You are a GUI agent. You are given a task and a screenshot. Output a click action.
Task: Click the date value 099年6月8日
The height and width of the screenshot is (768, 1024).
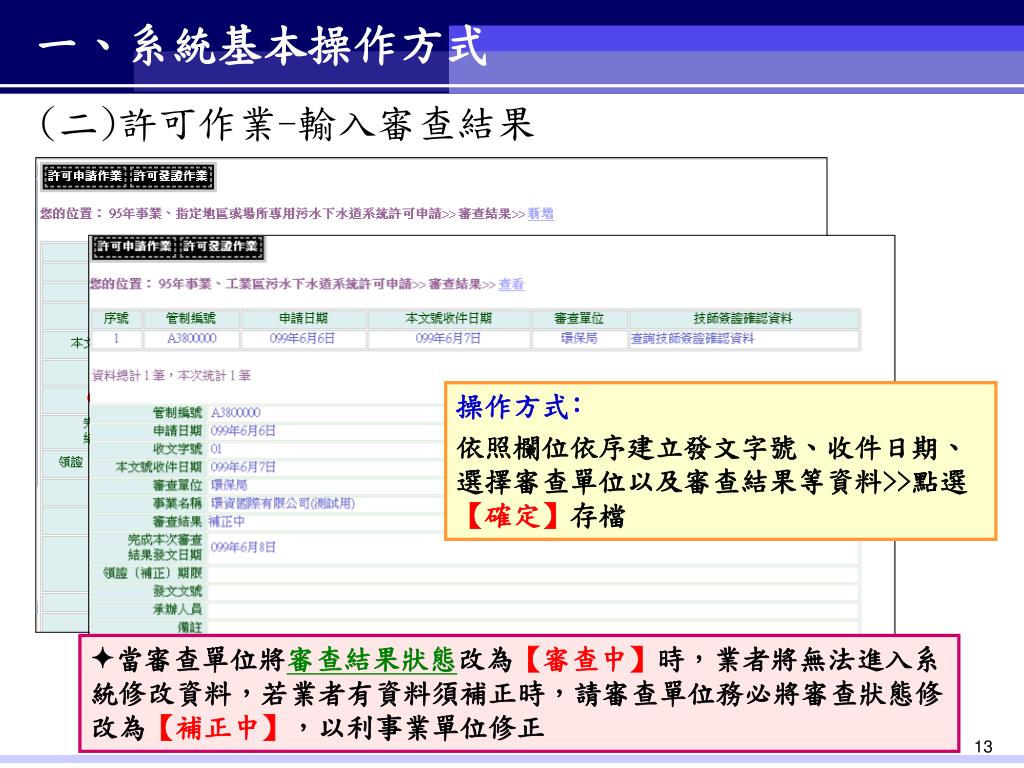pyautogui.click(x=243, y=547)
